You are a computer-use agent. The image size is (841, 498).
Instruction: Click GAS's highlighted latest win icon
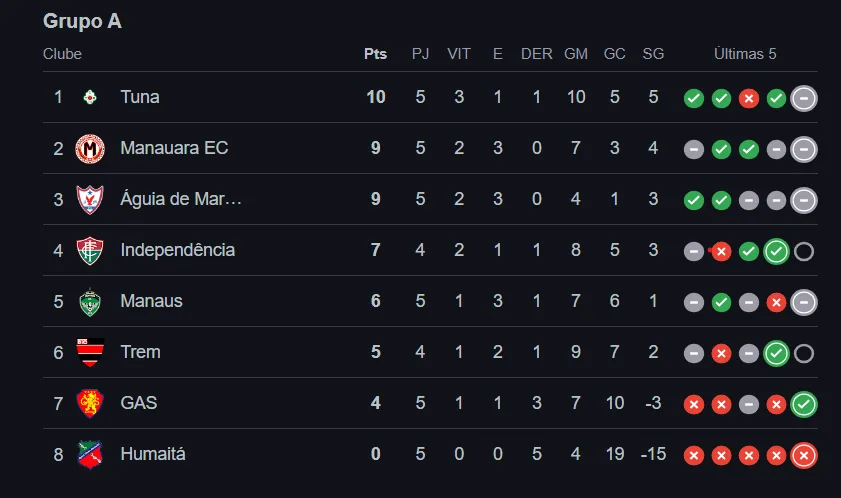pyautogui.click(x=803, y=405)
